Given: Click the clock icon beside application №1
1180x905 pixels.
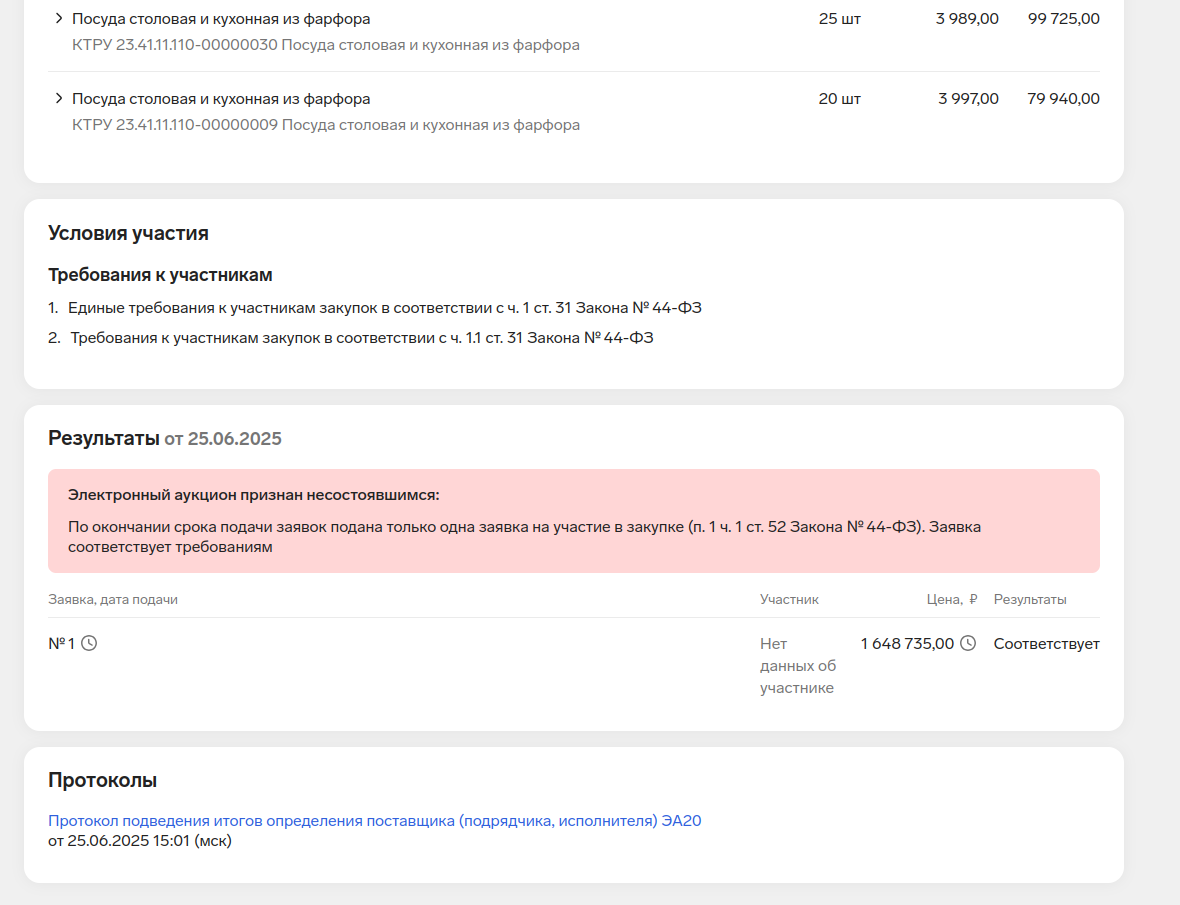Looking at the screenshot, I should [89, 643].
